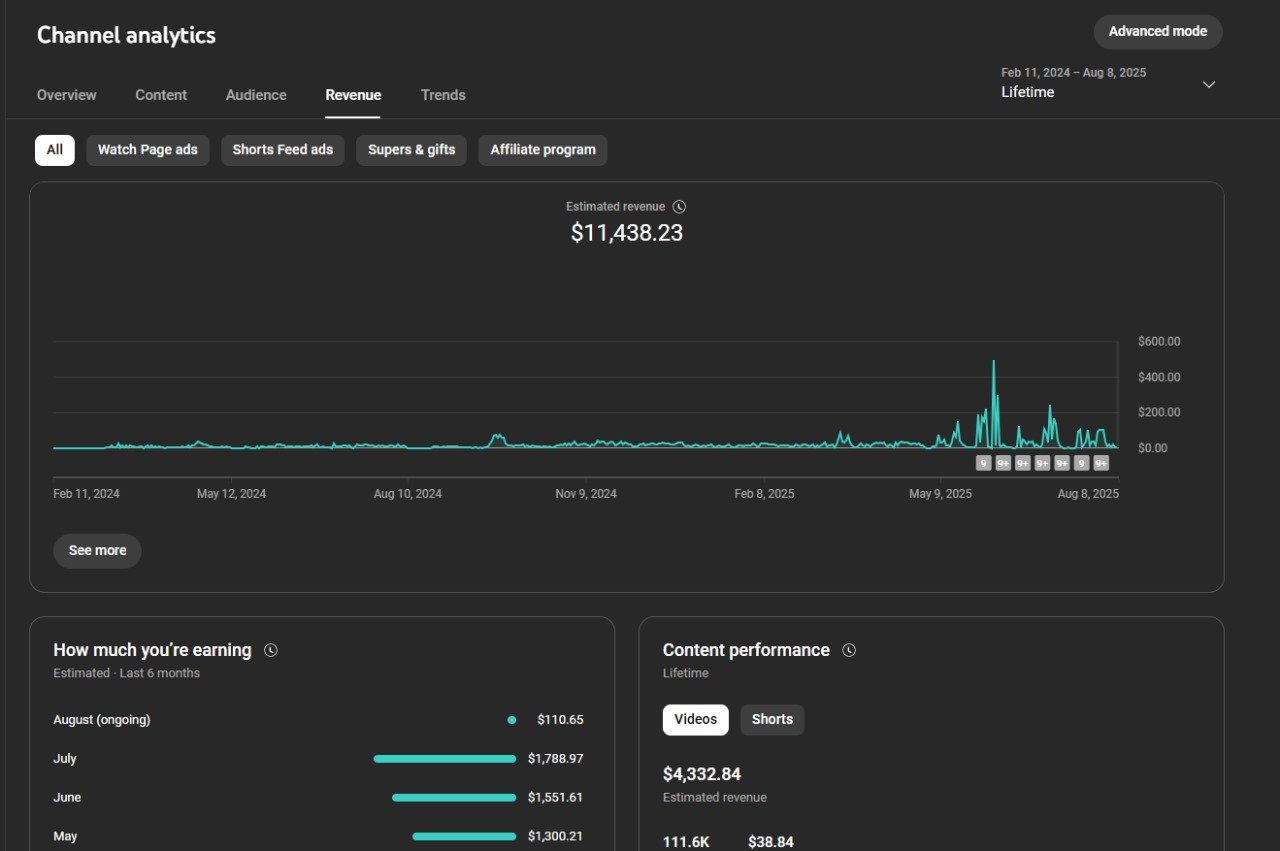
Task: Click the clock icon beside Estimated revenue
Action: tap(679, 207)
